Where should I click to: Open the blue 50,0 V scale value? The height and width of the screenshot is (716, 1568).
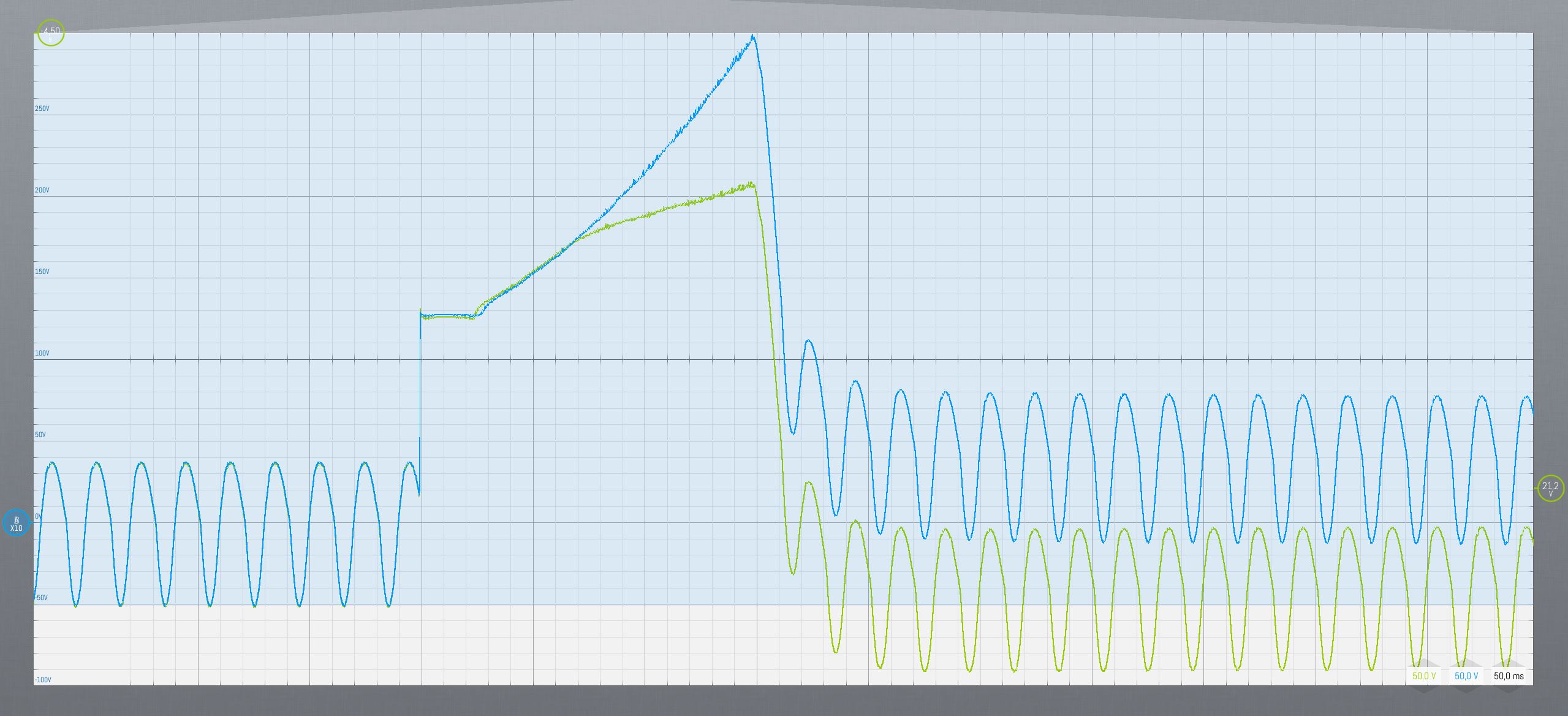pos(1466,676)
